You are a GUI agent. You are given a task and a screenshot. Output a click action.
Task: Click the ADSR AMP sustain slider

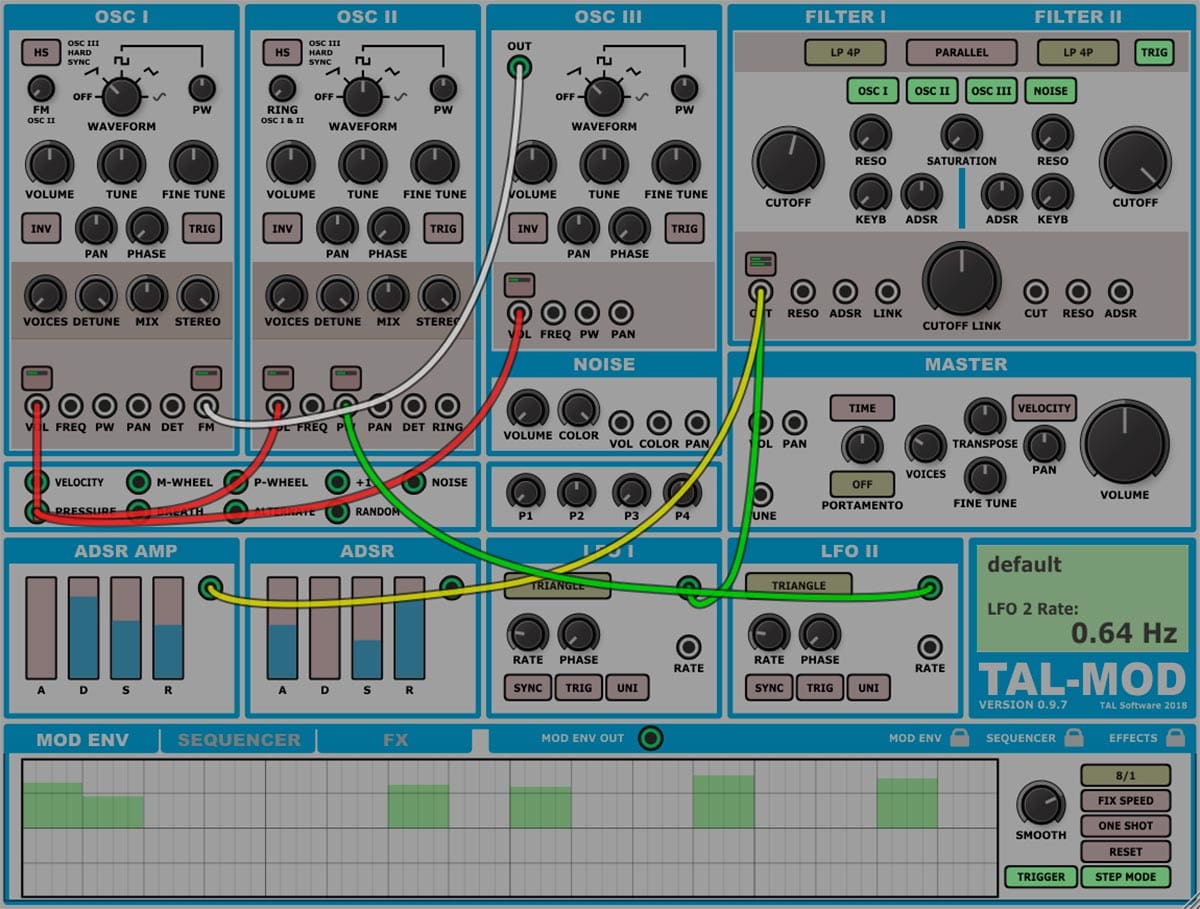pyautogui.click(x=126, y=628)
